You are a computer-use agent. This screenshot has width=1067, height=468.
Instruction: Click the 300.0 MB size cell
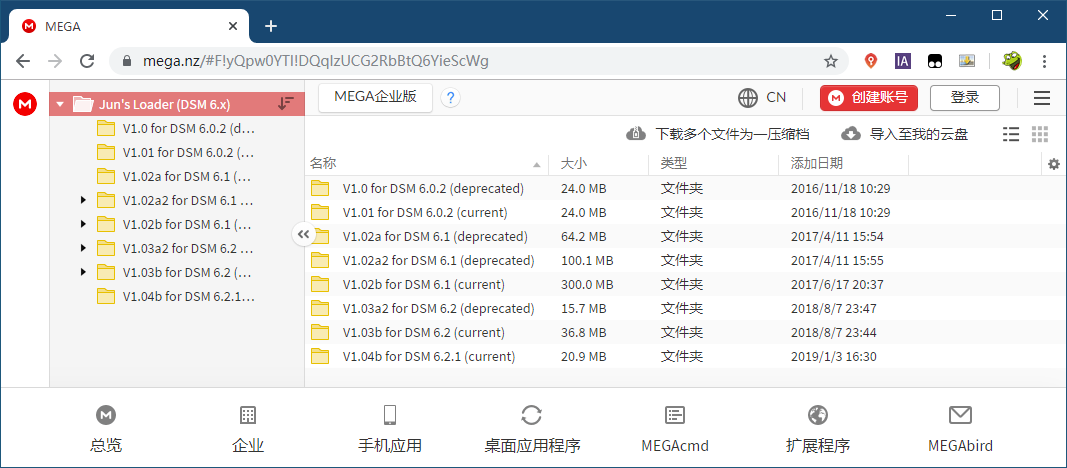pyautogui.click(x=587, y=284)
